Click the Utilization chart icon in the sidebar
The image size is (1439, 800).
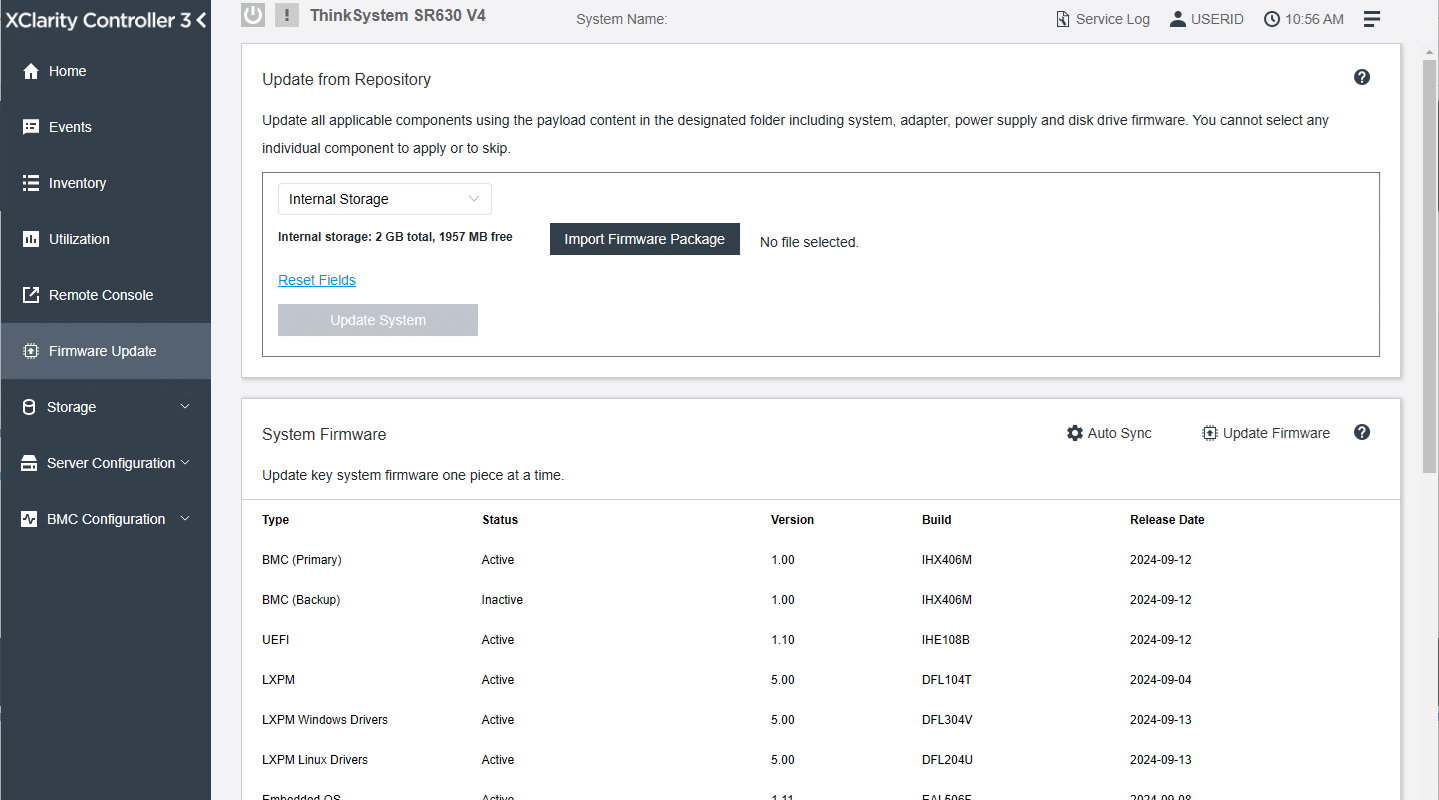(x=31, y=239)
